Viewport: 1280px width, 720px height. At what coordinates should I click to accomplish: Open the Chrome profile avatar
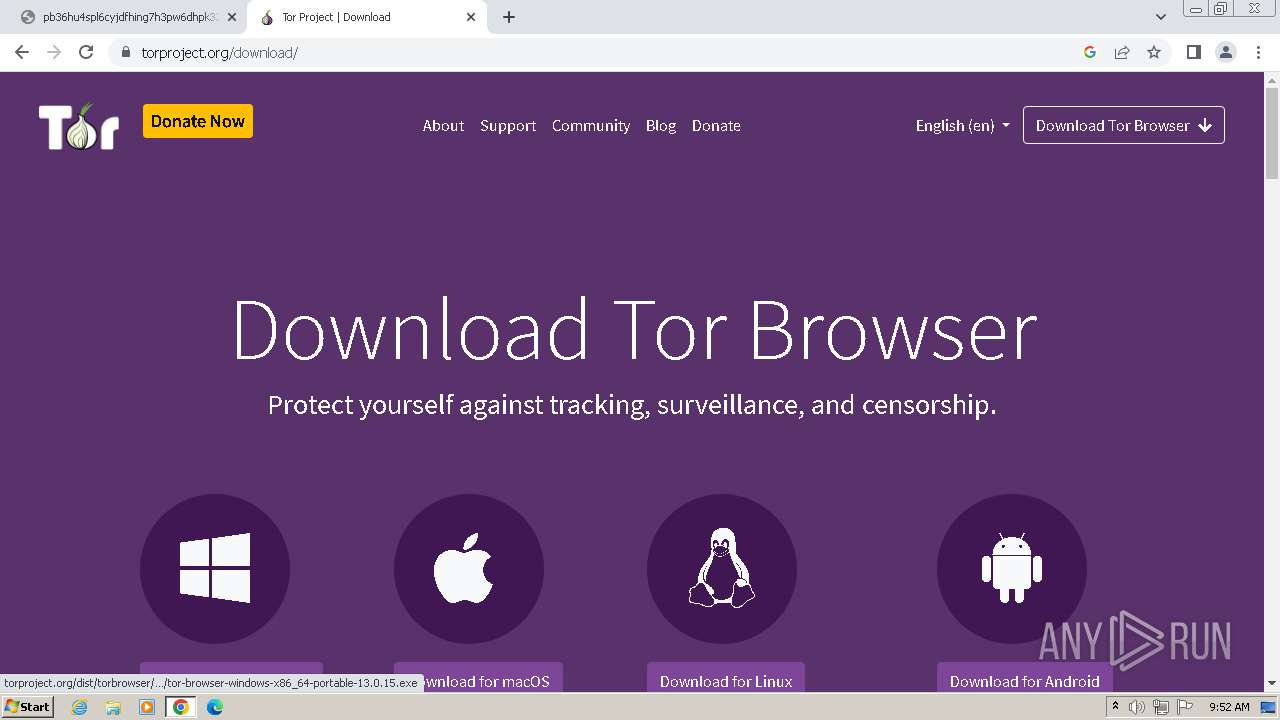1226,52
